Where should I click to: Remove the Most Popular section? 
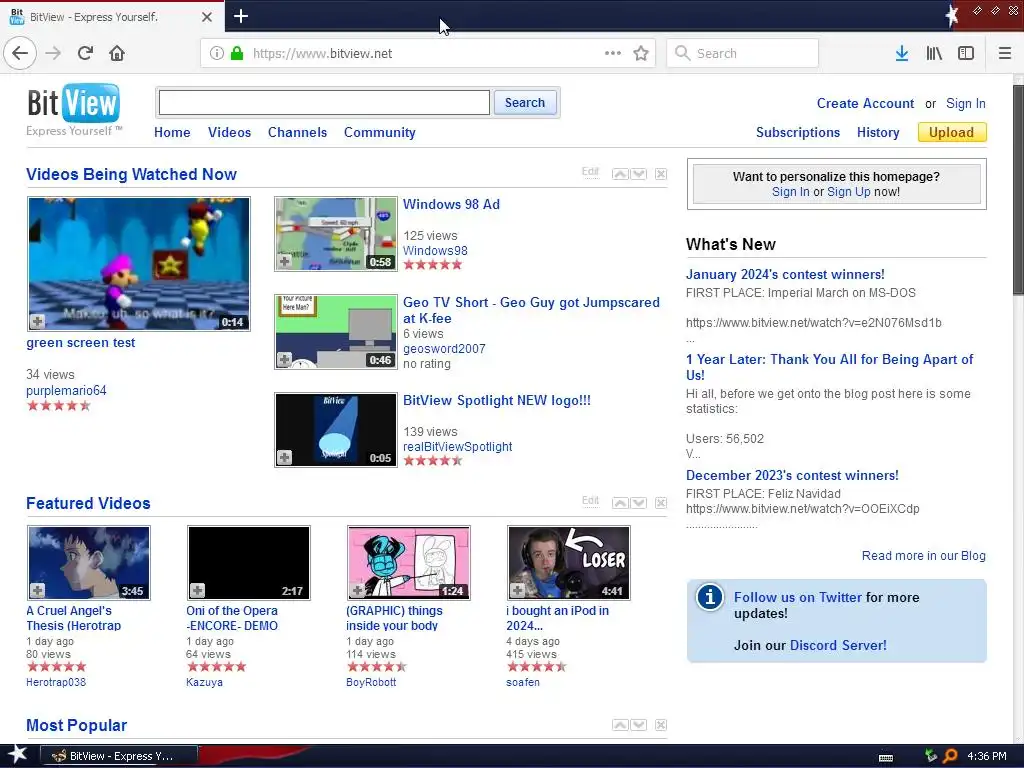(661, 725)
